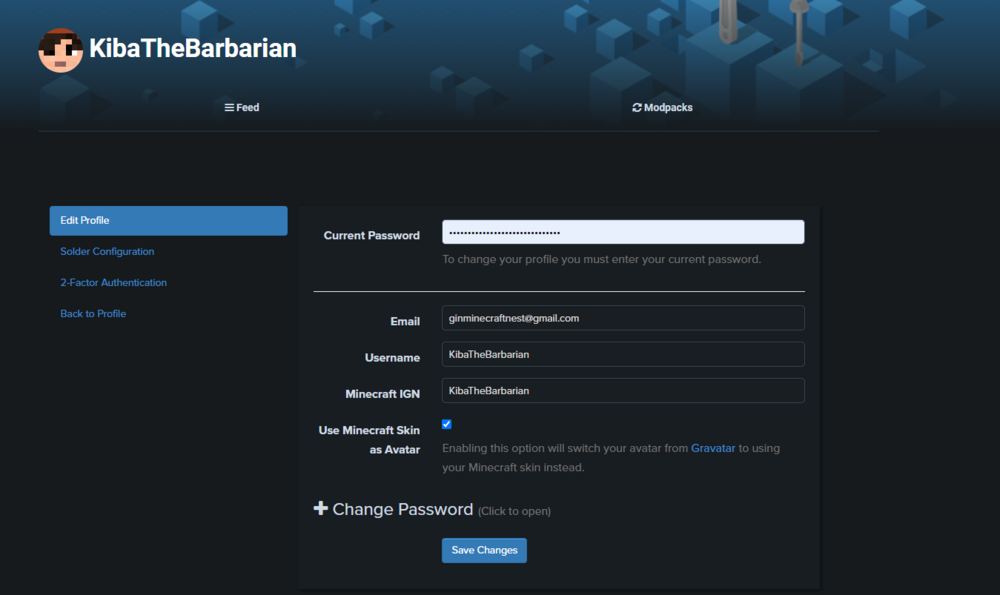Screen dimensions: 1000x595
Task: Open the Gravatar link
Action: tap(713, 448)
